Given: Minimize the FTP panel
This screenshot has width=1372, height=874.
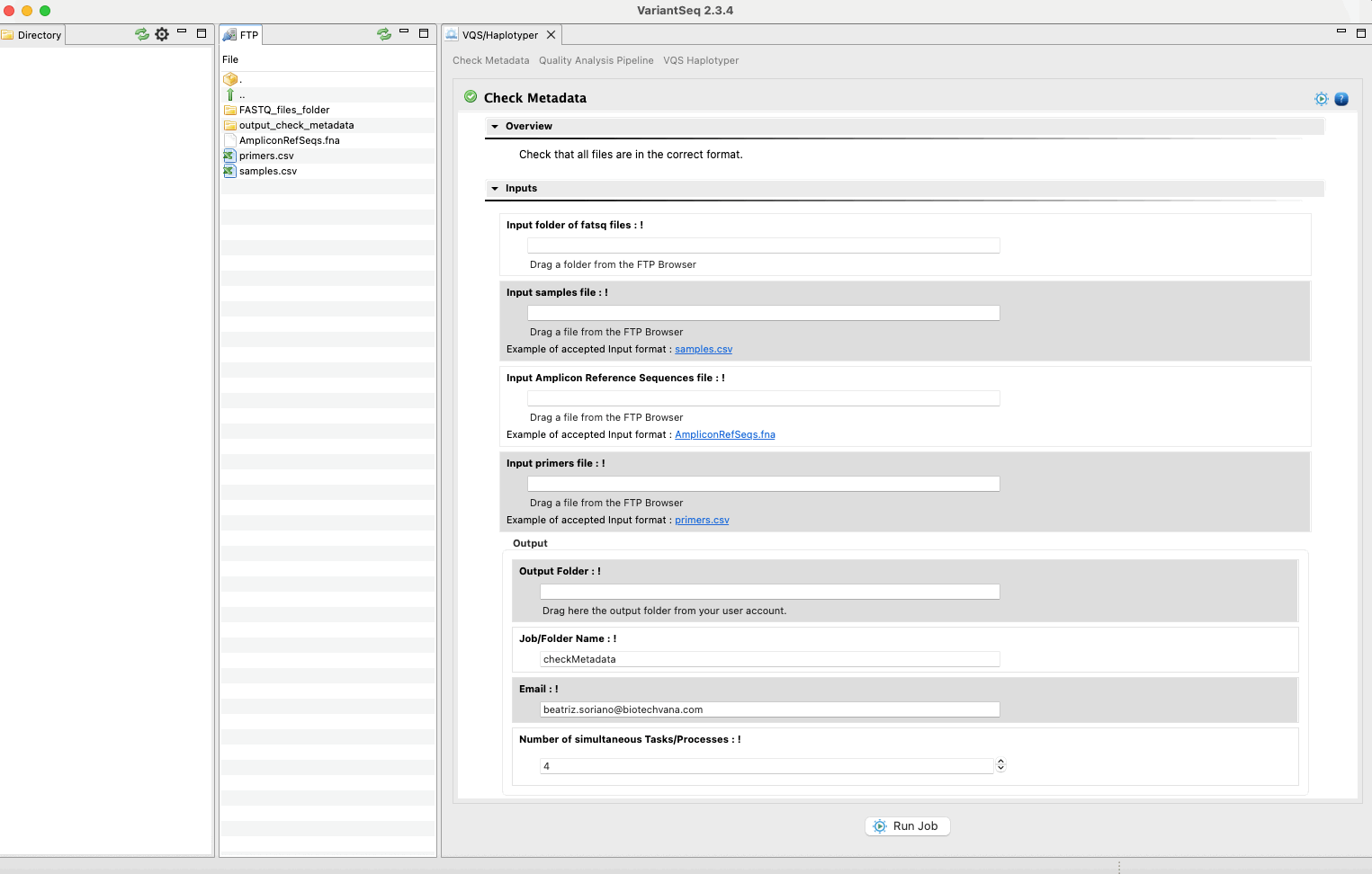Looking at the screenshot, I should (x=404, y=31).
